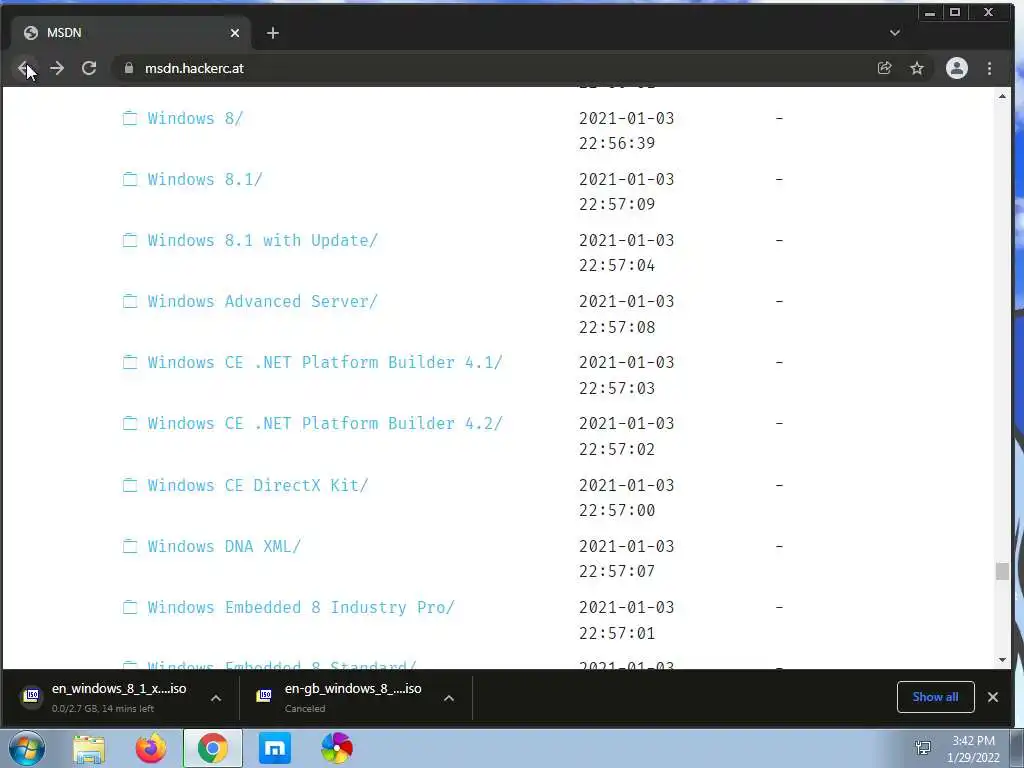1024x768 pixels.
Task: Close the MSDN tab
Action: (235, 33)
